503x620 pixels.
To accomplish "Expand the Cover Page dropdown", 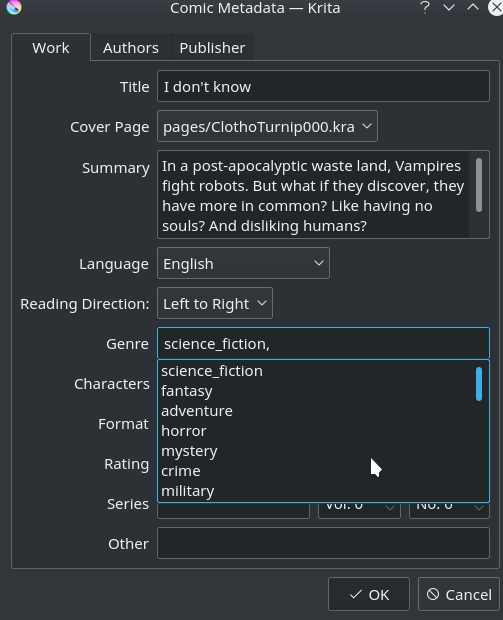I will tap(267, 127).
